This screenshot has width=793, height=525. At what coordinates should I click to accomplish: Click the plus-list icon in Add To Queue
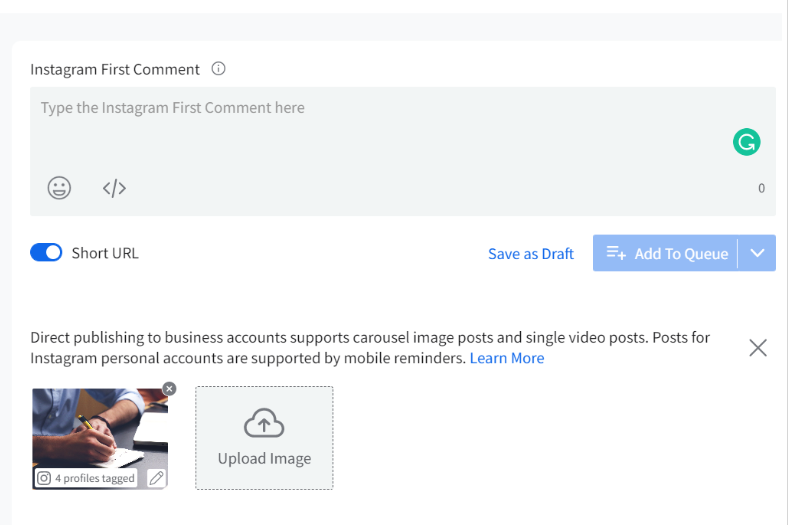coord(616,253)
